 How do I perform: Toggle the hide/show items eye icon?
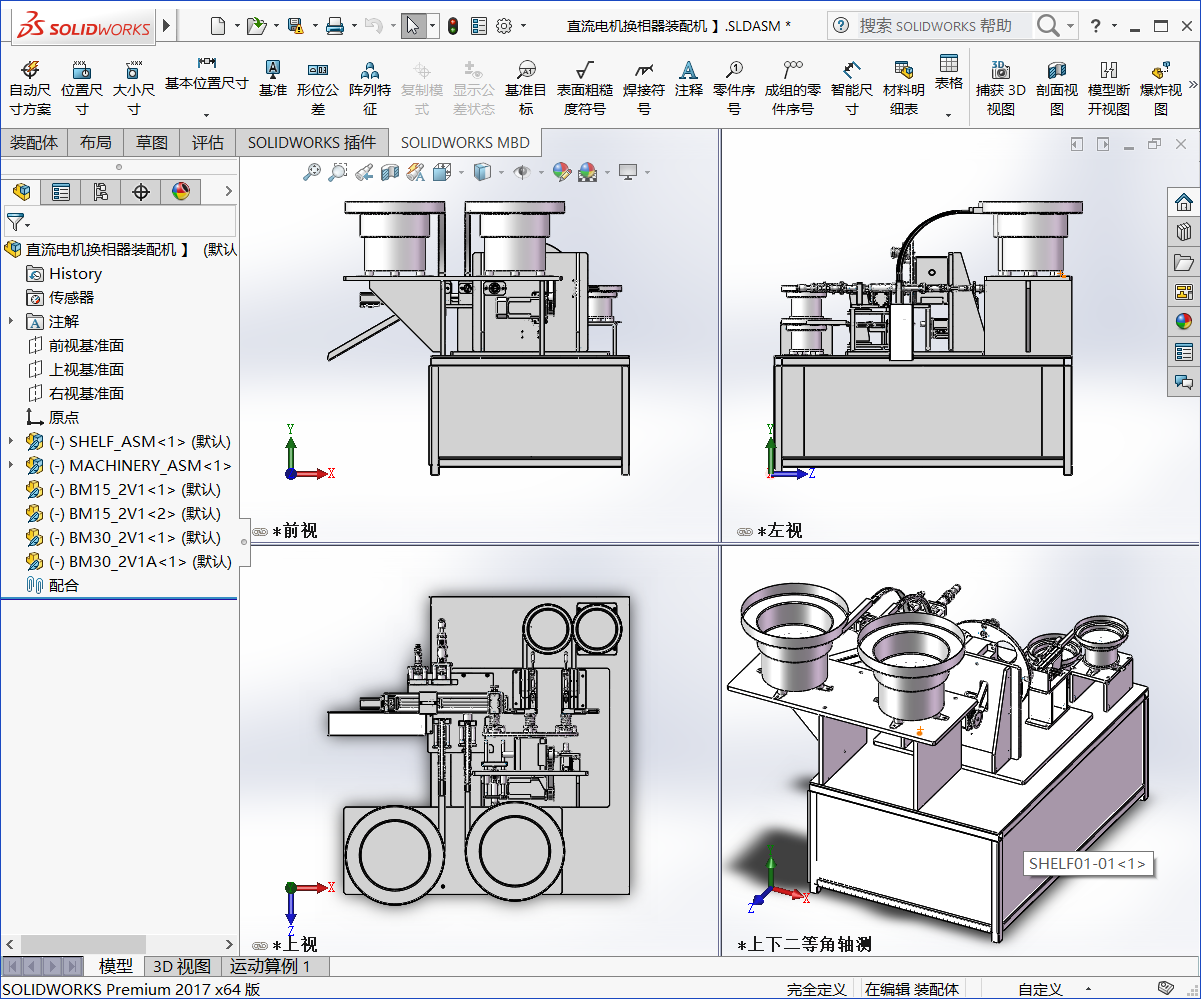(x=521, y=172)
